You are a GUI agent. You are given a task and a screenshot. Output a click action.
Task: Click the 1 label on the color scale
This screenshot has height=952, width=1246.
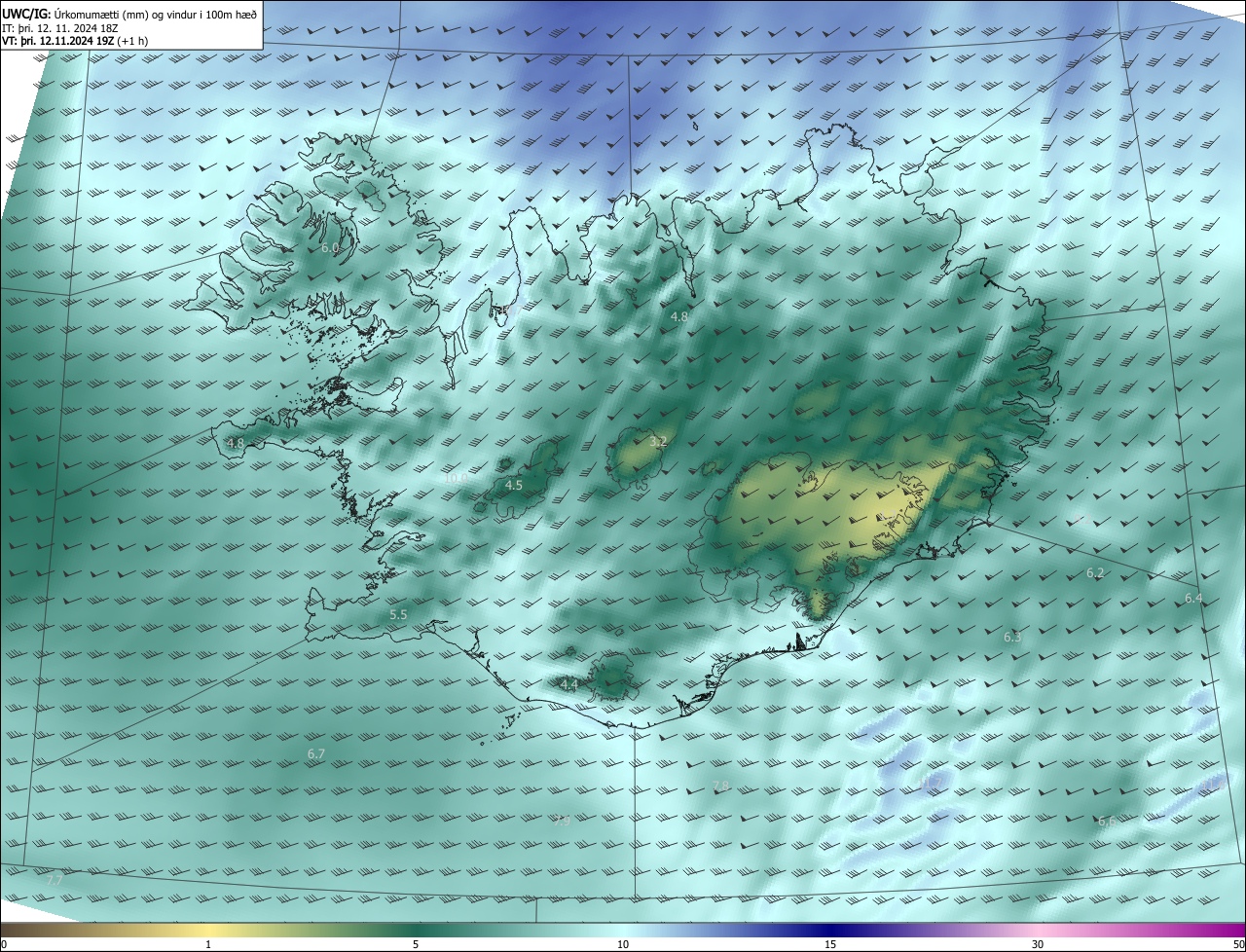pyautogui.click(x=208, y=944)
